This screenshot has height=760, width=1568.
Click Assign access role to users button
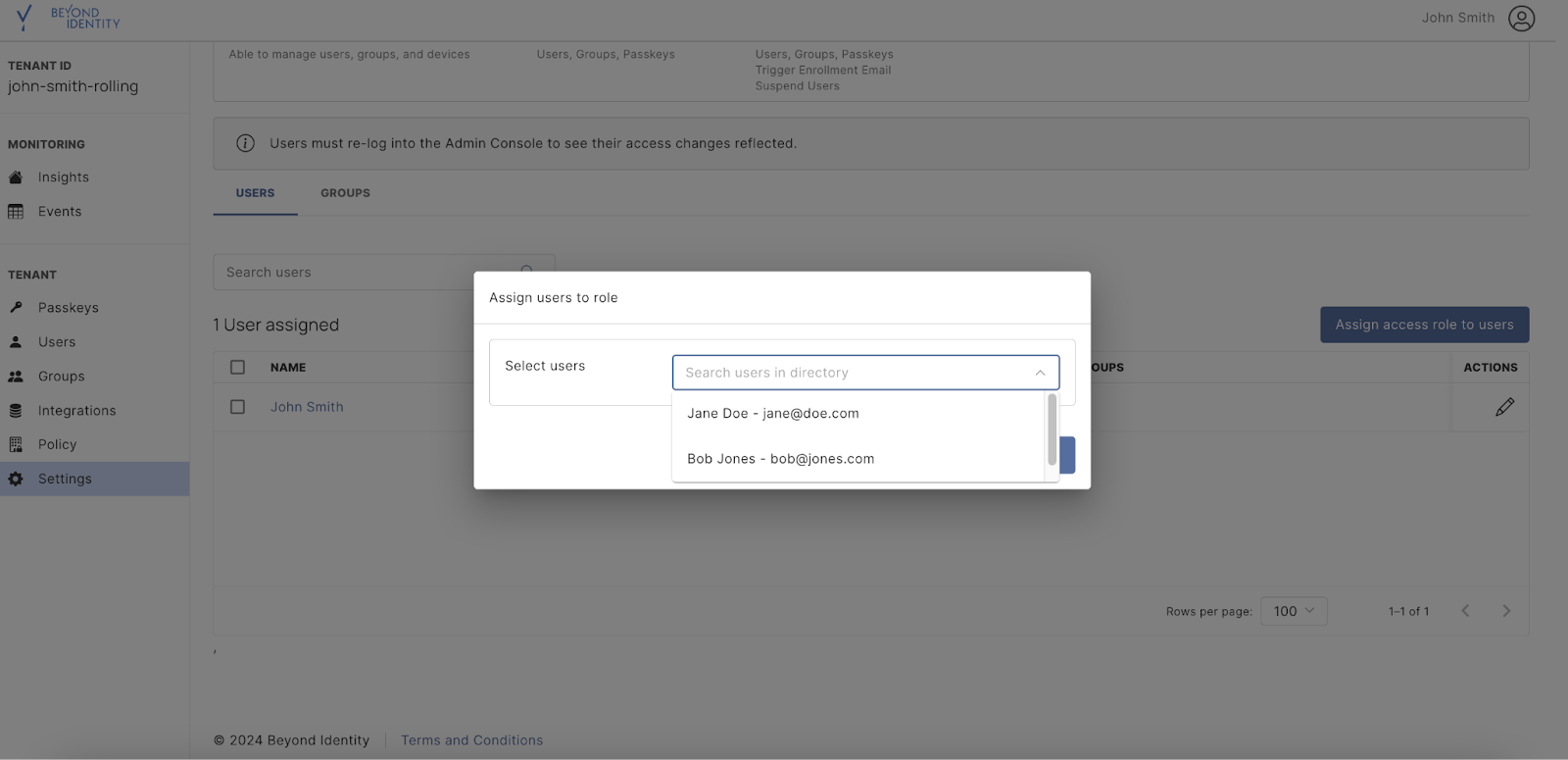[x=1424, y=325]
